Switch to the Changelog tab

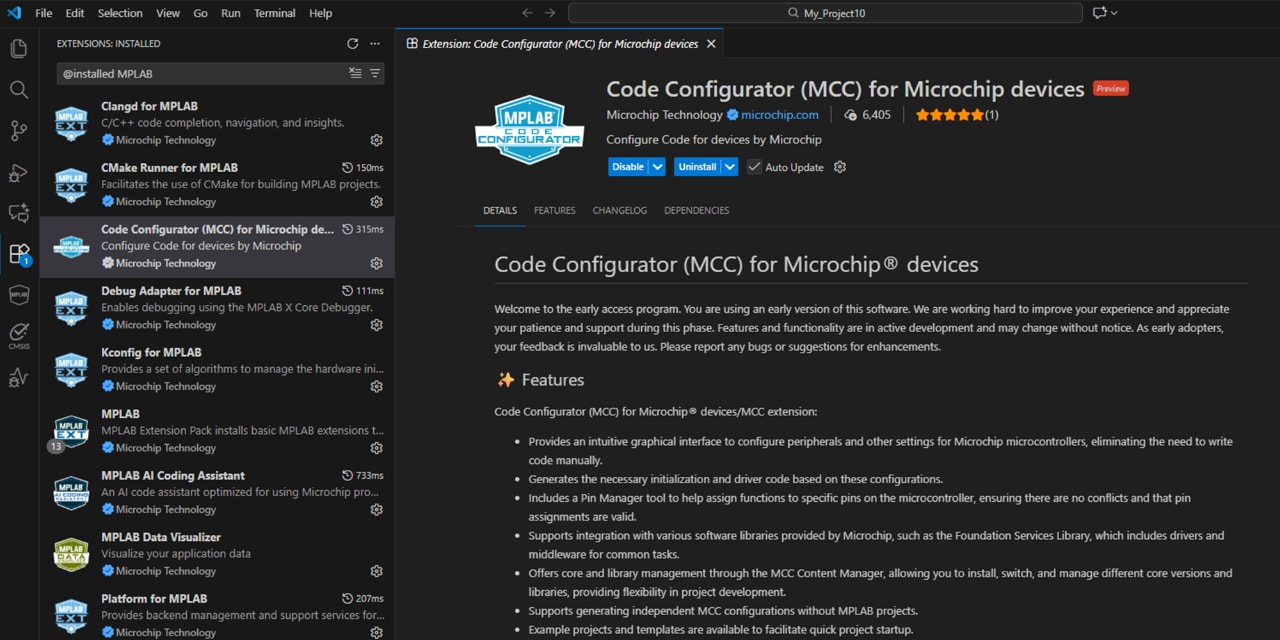619,211
